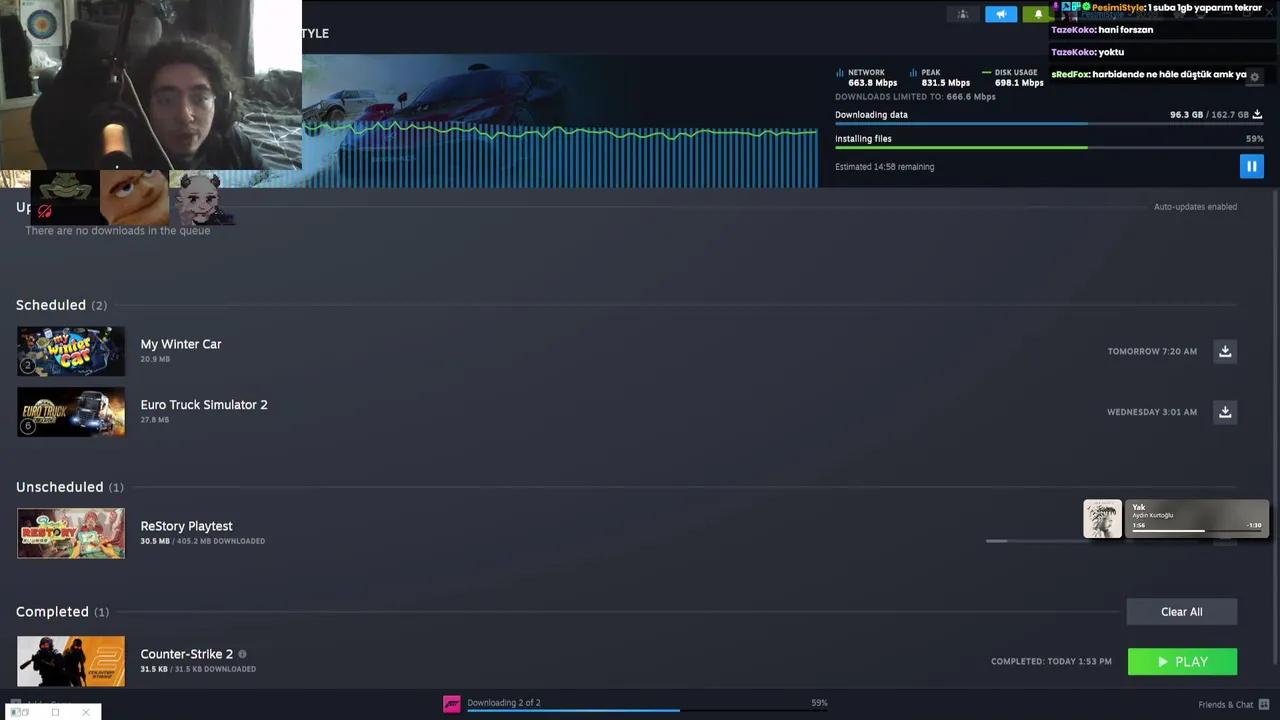Screen dimensions: 1280x720
Task: Open ReStory Playtest thumbnail
Action: coord(71,533)
